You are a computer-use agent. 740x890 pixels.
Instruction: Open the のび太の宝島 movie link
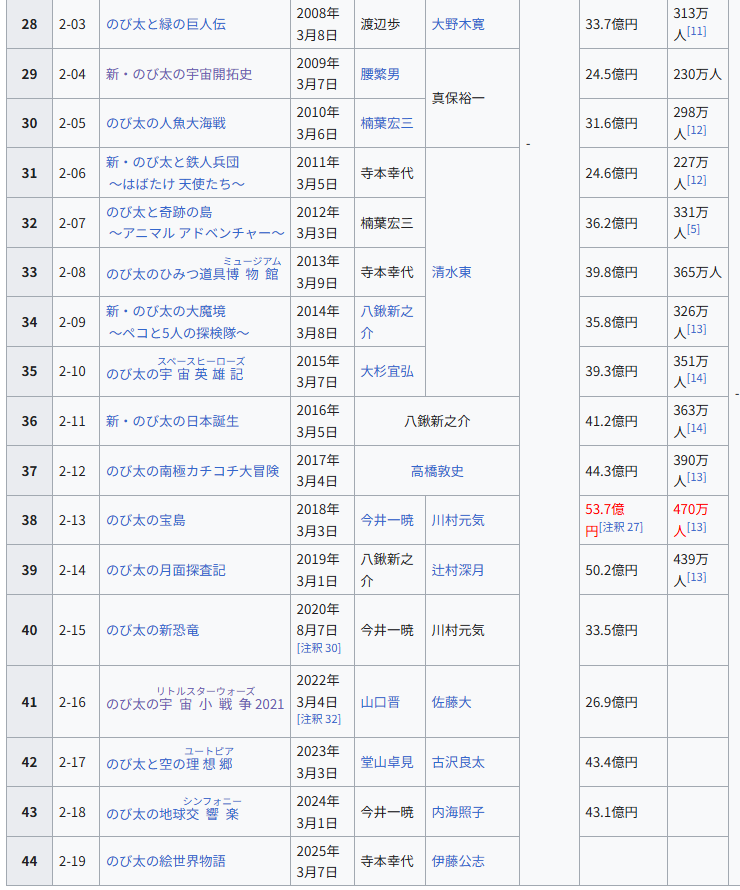point(145,520)
